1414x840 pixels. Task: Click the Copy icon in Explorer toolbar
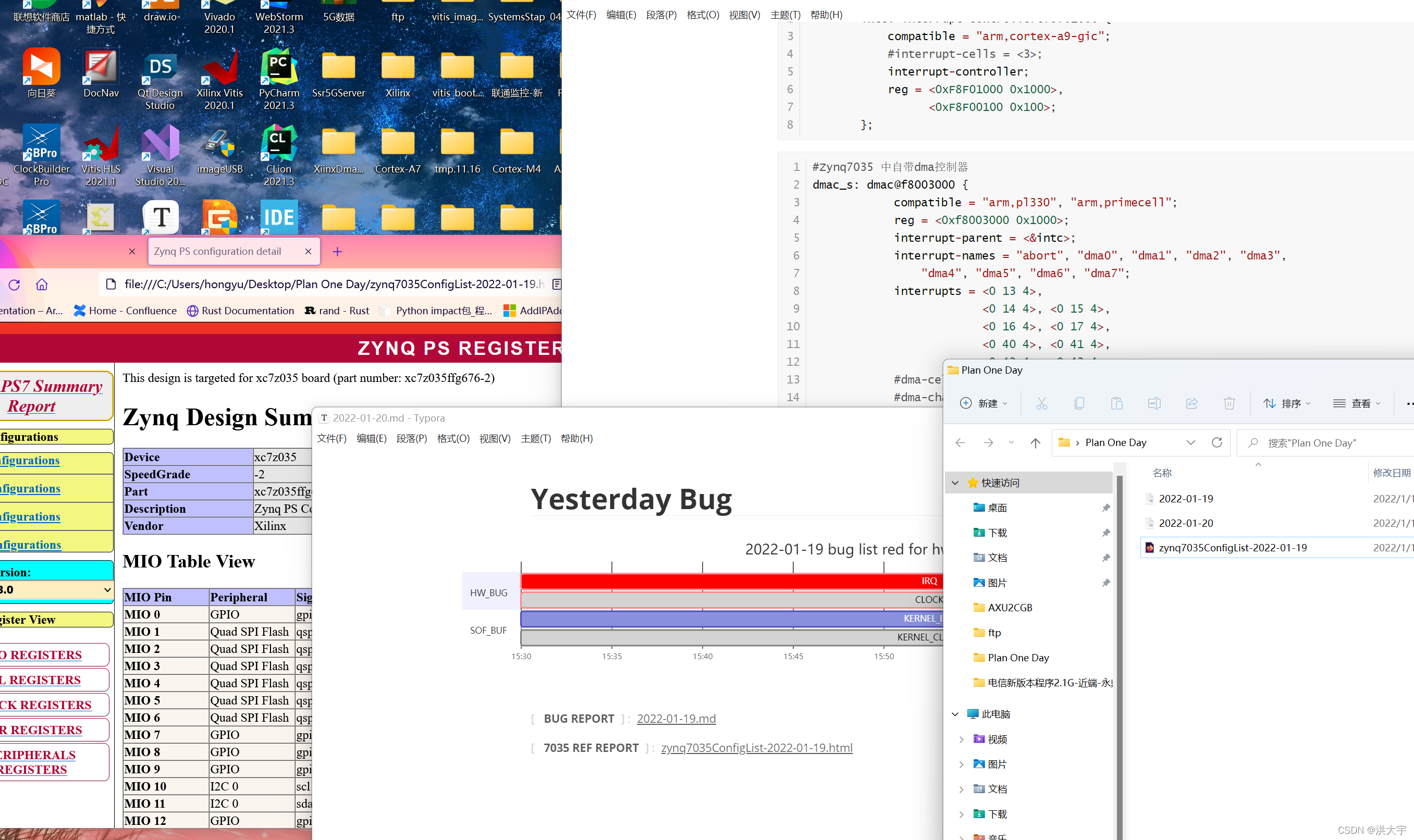[x=1079, y=403]
